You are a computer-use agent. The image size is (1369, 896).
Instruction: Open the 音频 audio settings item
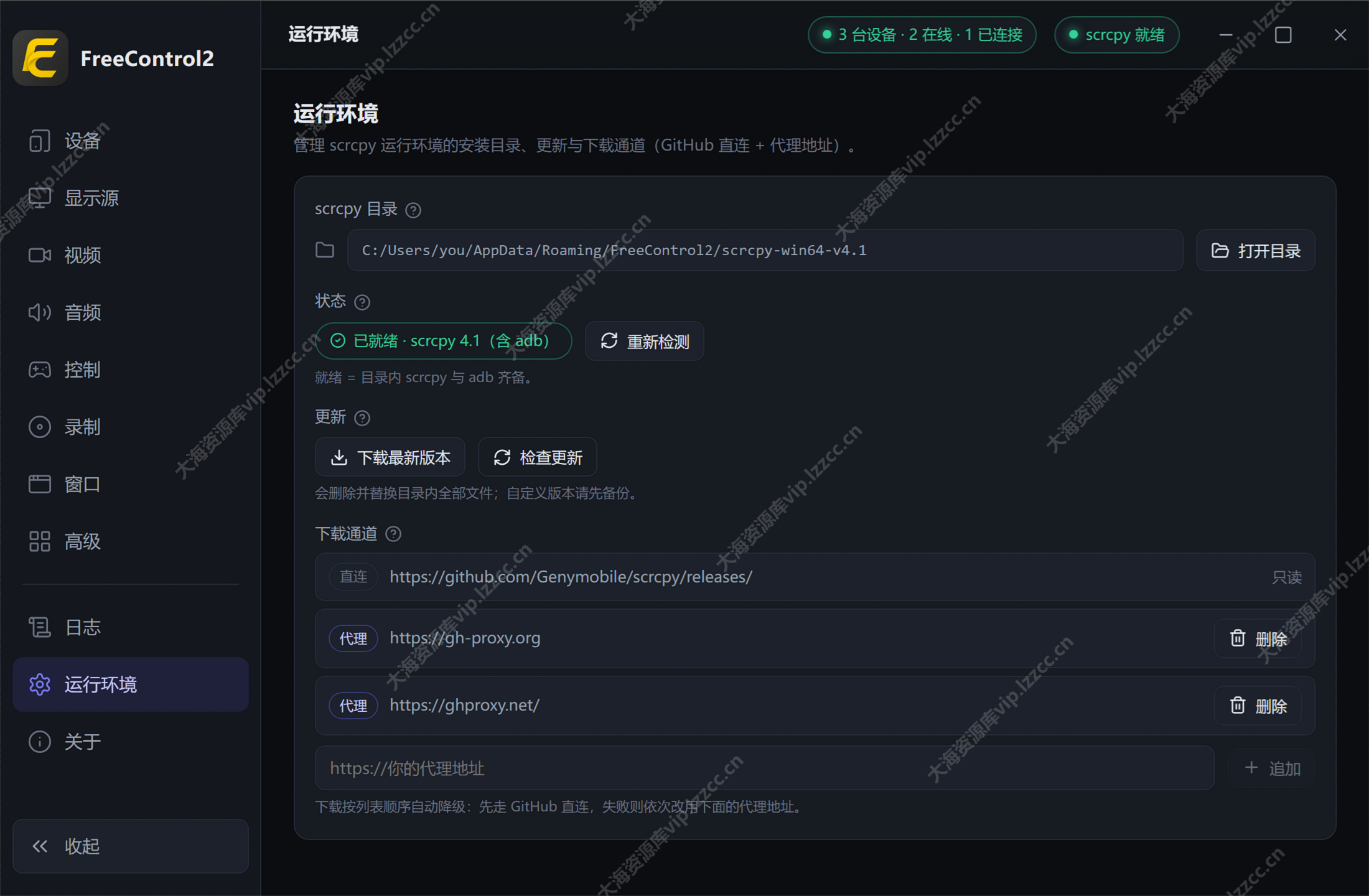pos(130,313)
